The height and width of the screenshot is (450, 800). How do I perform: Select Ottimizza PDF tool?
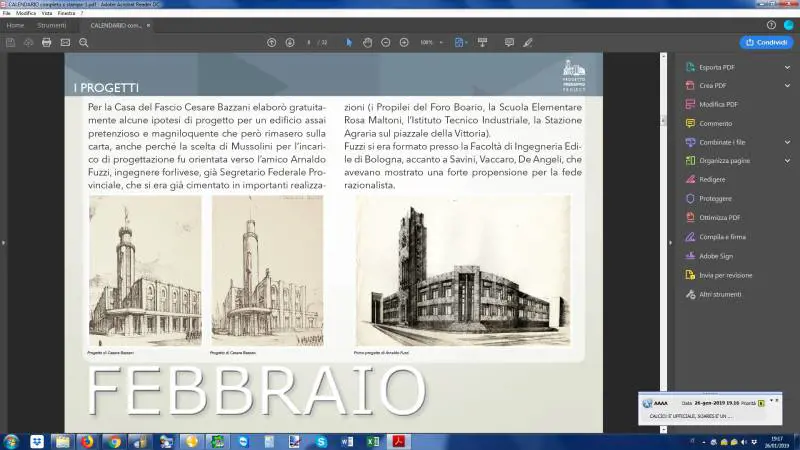coord(720,217)
